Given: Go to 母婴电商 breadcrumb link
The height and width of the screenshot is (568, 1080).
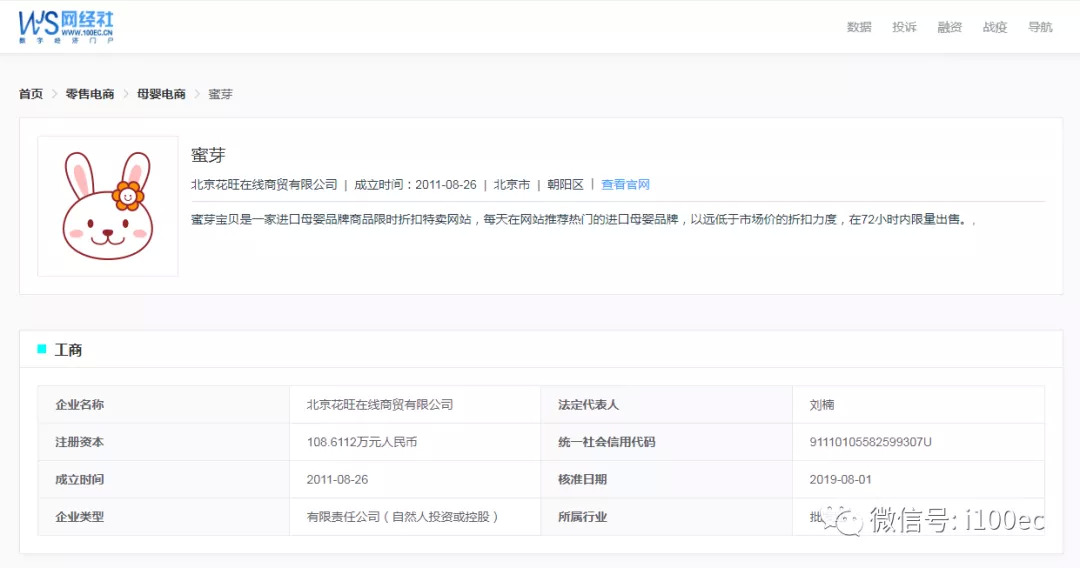Looking at the screenshot, I should (x=161, y=94).
